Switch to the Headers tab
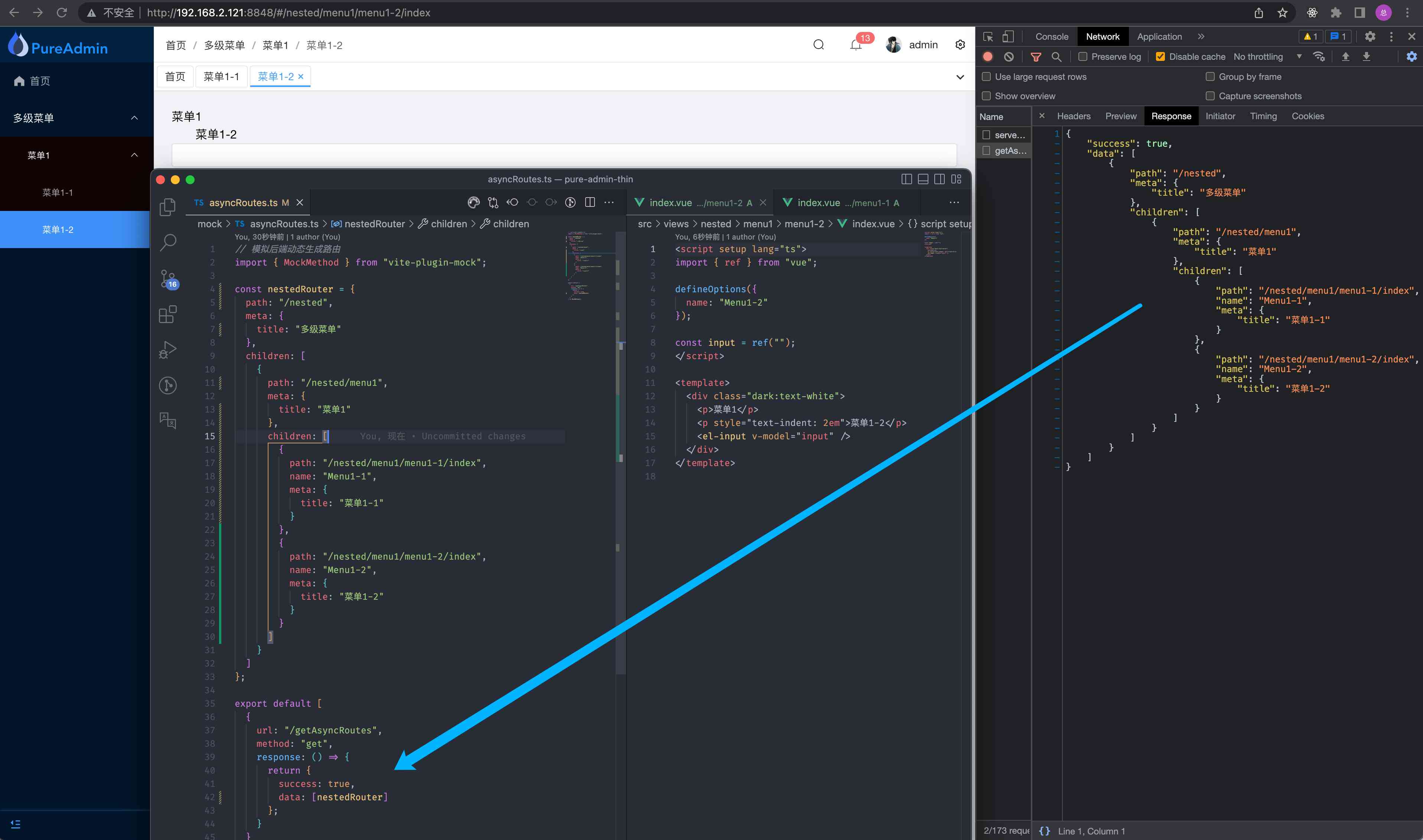Viewport: 1423px width, 840px height. 1073,116
